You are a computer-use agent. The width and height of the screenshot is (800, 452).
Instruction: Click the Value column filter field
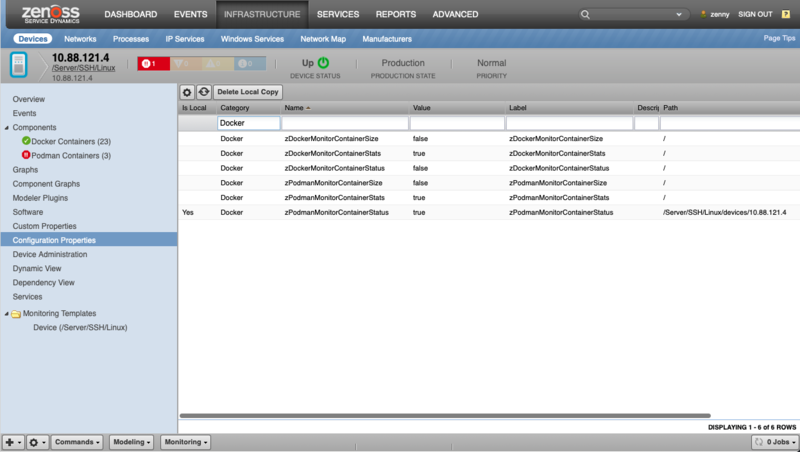coord(457,123)
